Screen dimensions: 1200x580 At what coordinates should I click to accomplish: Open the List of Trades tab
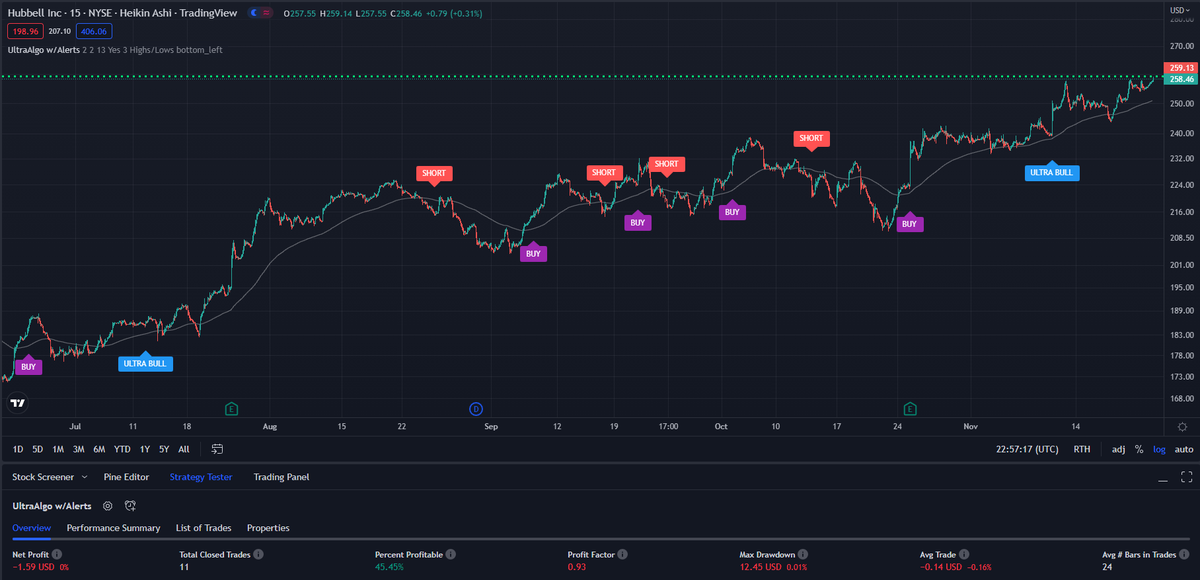pyautogui.click(x=204, y=527)
